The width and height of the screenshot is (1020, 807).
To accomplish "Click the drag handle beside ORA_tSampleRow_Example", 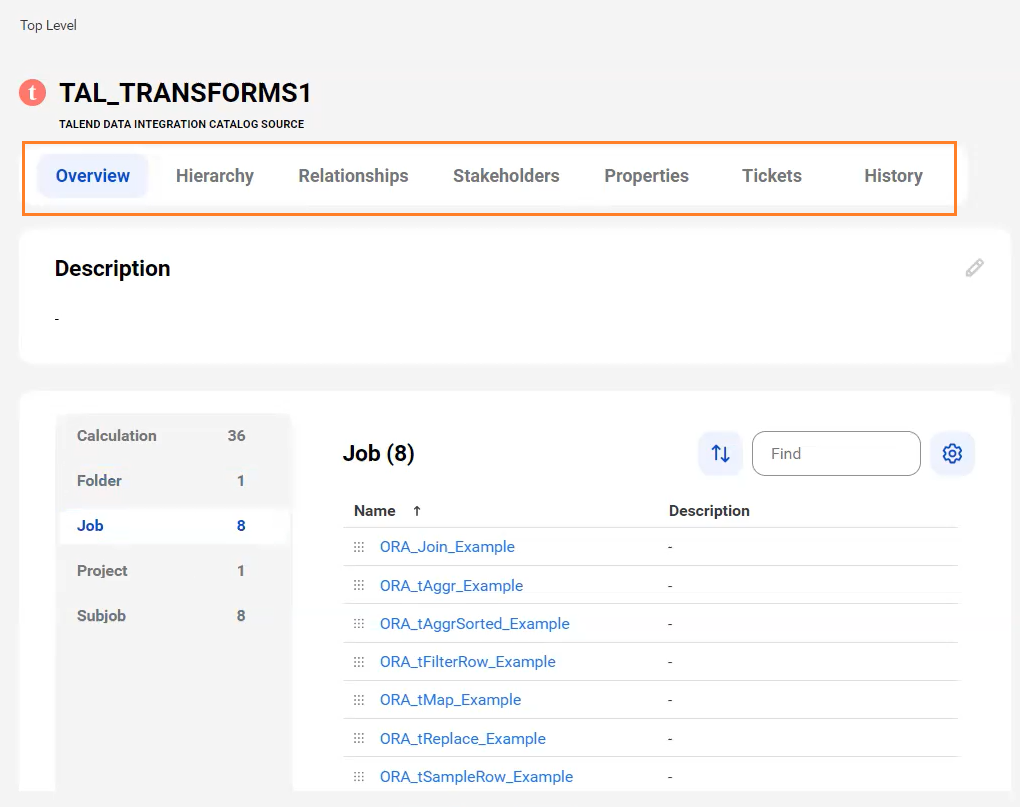I will [x=358, y=776].
